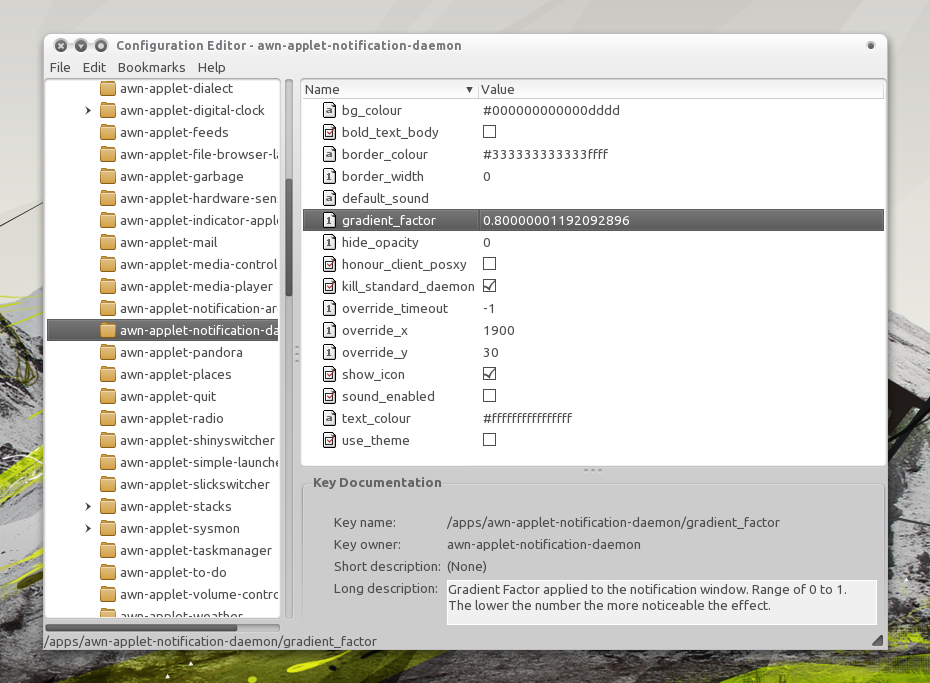Click the kill_standard_daemon key icon
The image size is (930, 683).
coord(329,286)
